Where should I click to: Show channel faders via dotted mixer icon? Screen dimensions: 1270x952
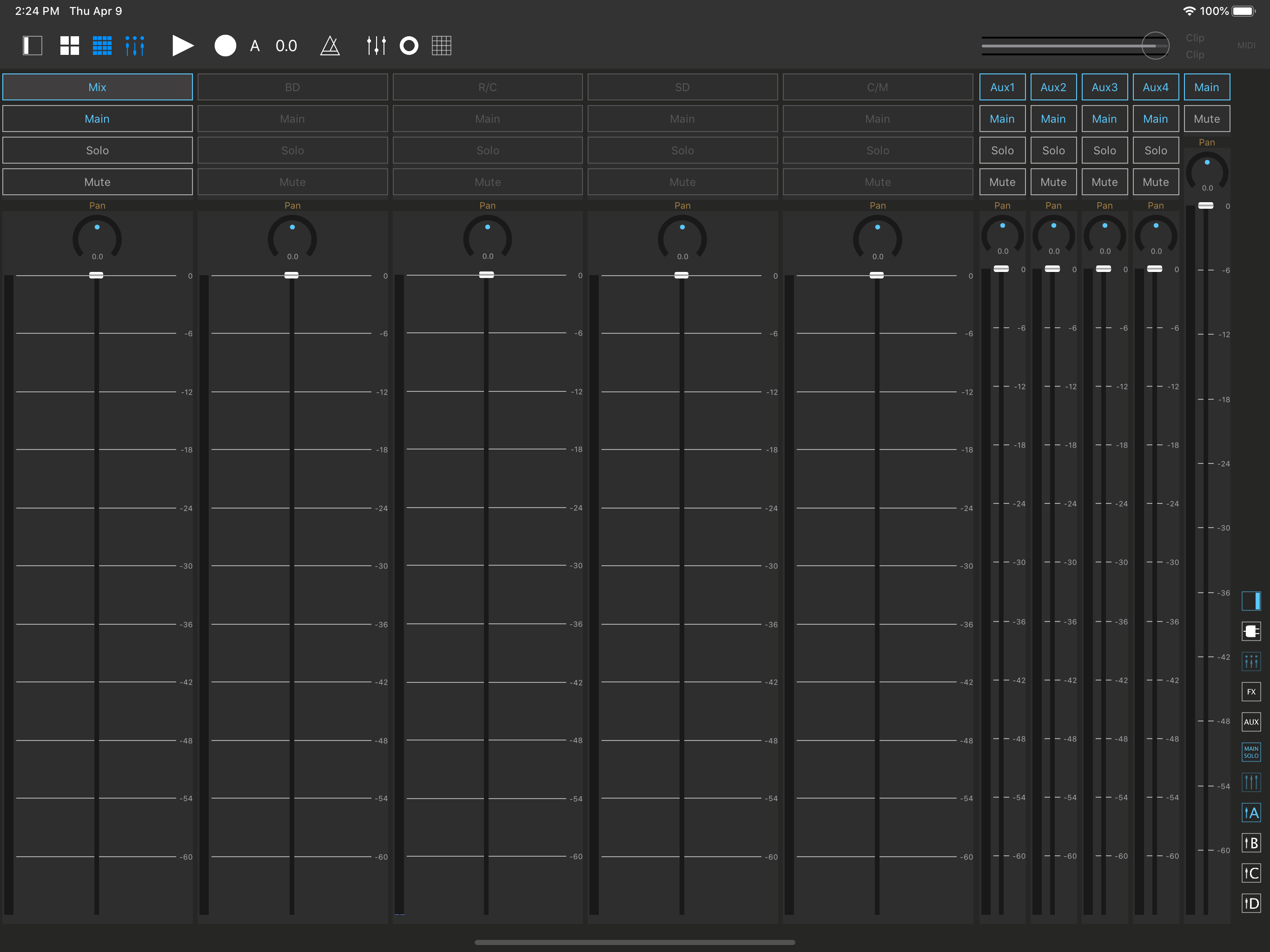click(1251, 661)
